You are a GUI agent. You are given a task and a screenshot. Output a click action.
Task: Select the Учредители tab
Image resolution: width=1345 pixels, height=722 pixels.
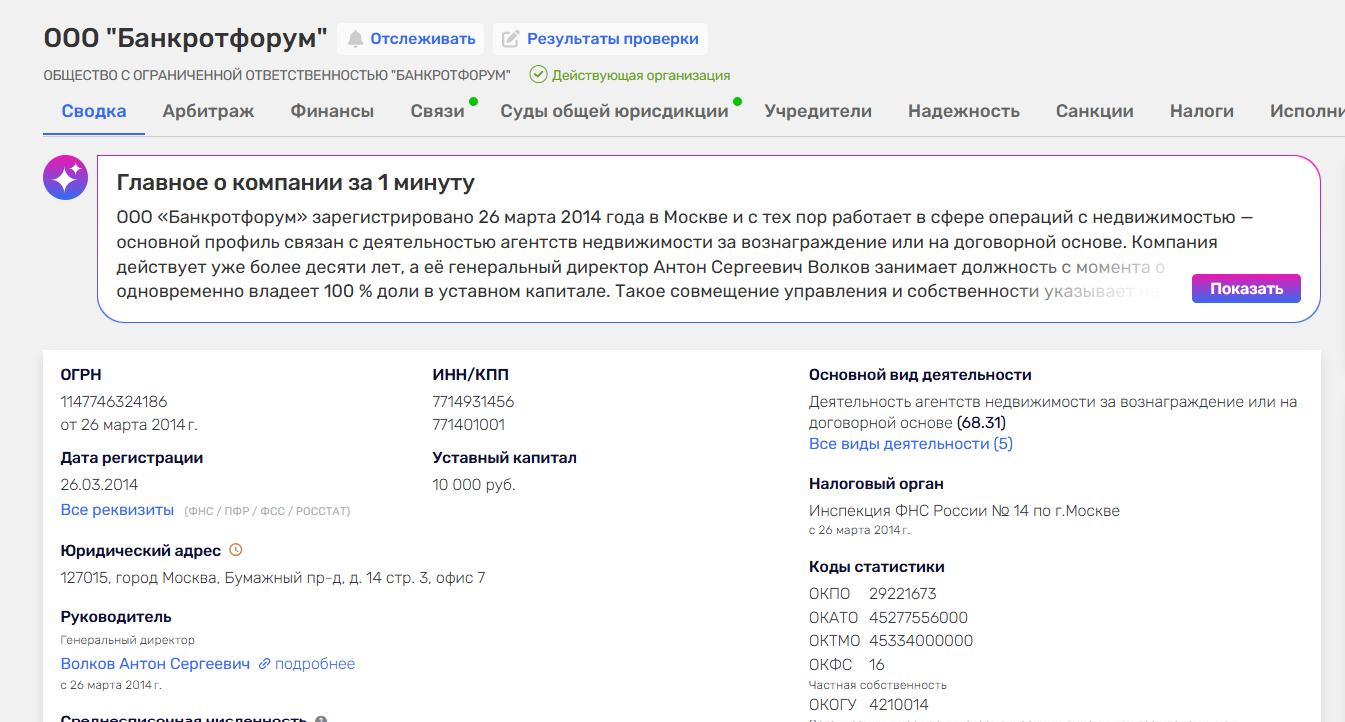818,111
